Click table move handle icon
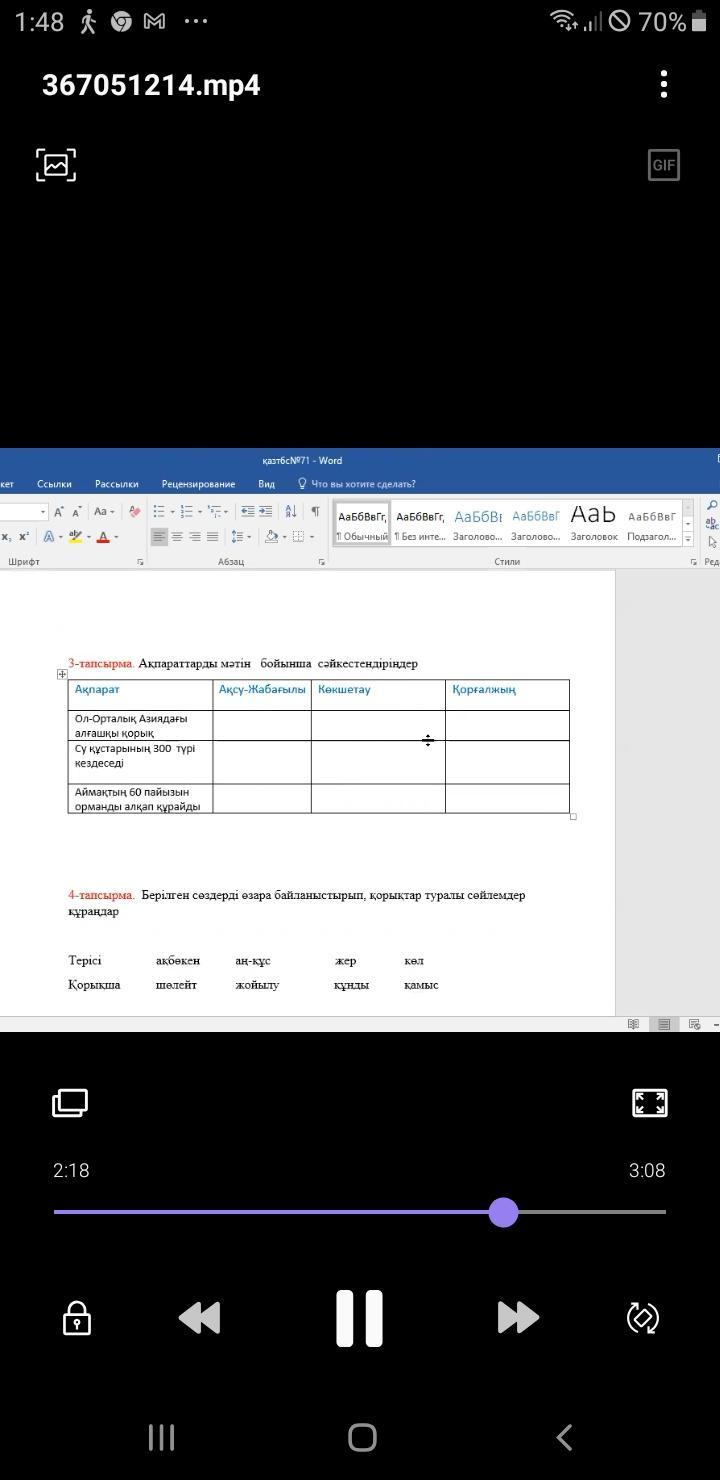Image resolution: width=720 pixels, height=1480 pixels. click(62, 674)
